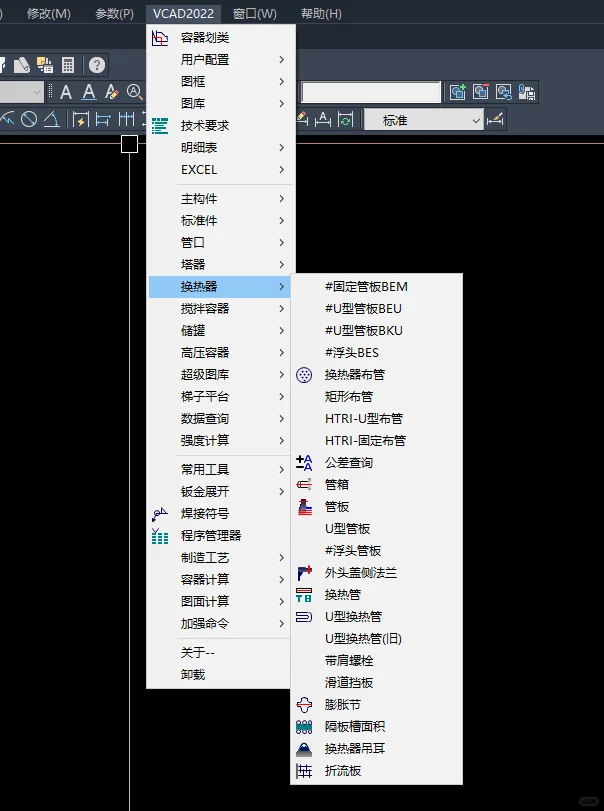604x811 pixels.
Task: Select 换热器布管 in the submenu
Action: (376, 375)
